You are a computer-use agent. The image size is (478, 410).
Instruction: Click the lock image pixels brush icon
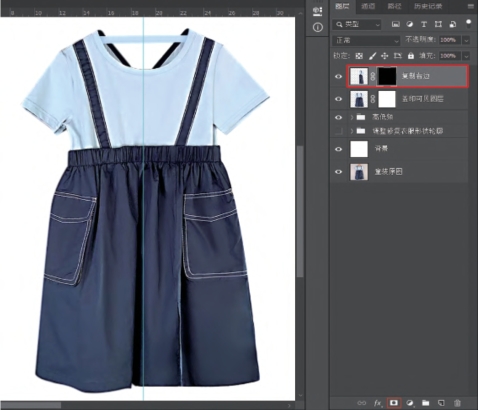point(372,56)
